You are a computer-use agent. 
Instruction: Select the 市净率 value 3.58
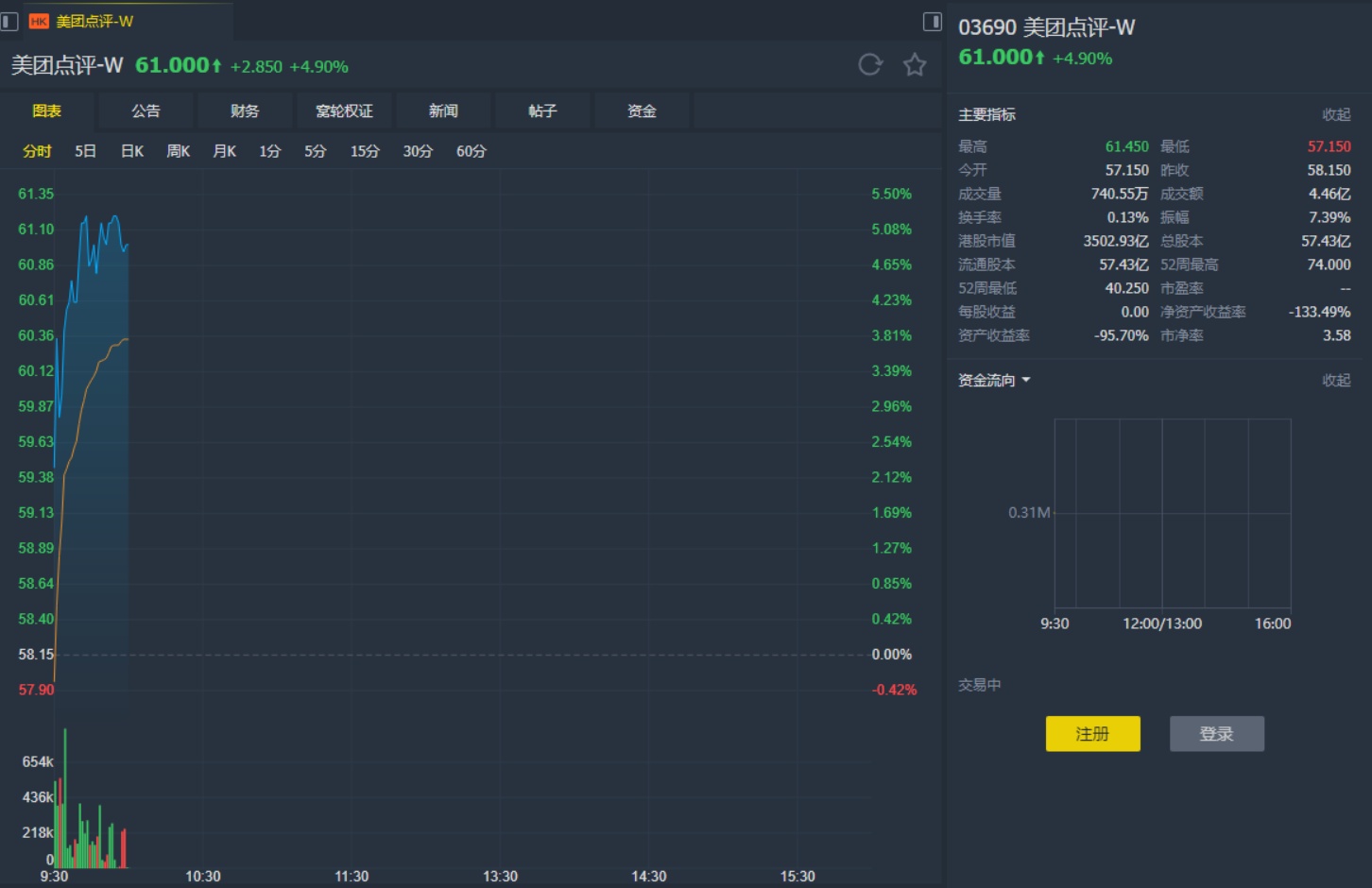[1337, 335]
